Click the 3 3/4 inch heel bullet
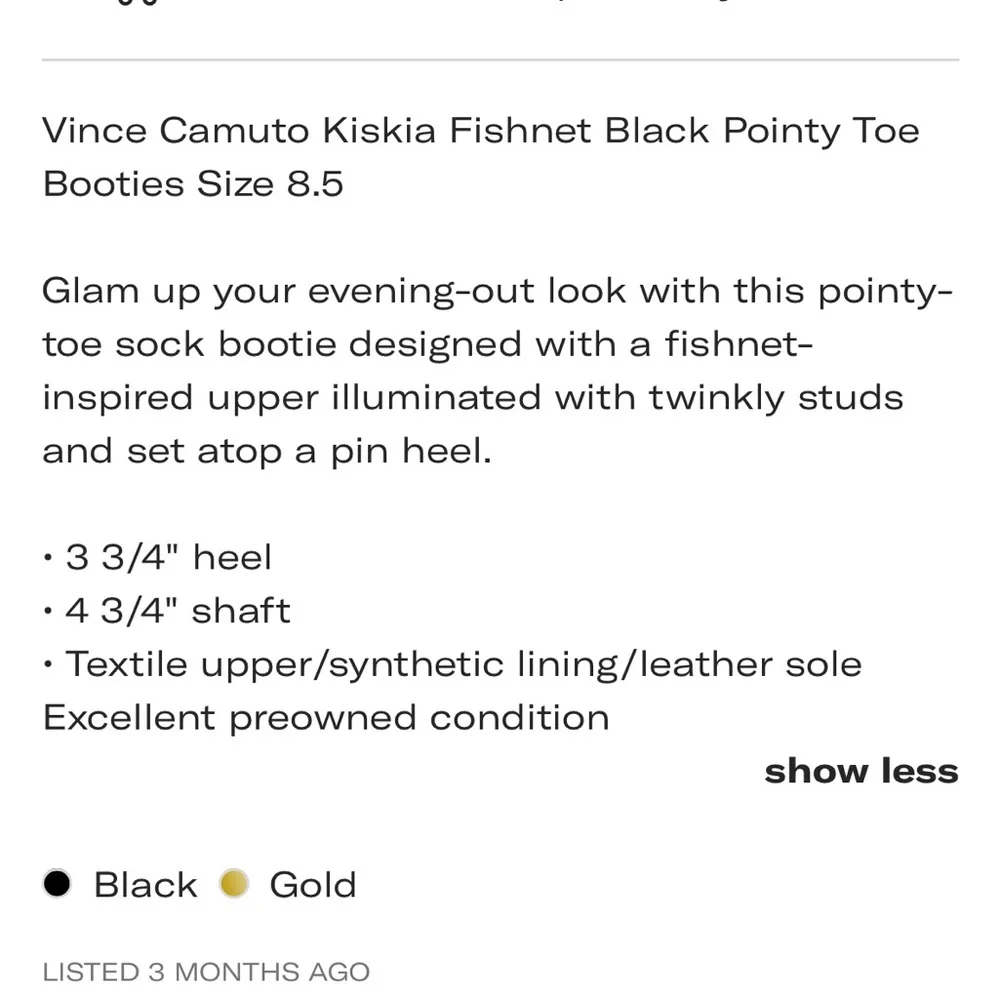The image size is (1000, 1000). [x=157, y=557]
